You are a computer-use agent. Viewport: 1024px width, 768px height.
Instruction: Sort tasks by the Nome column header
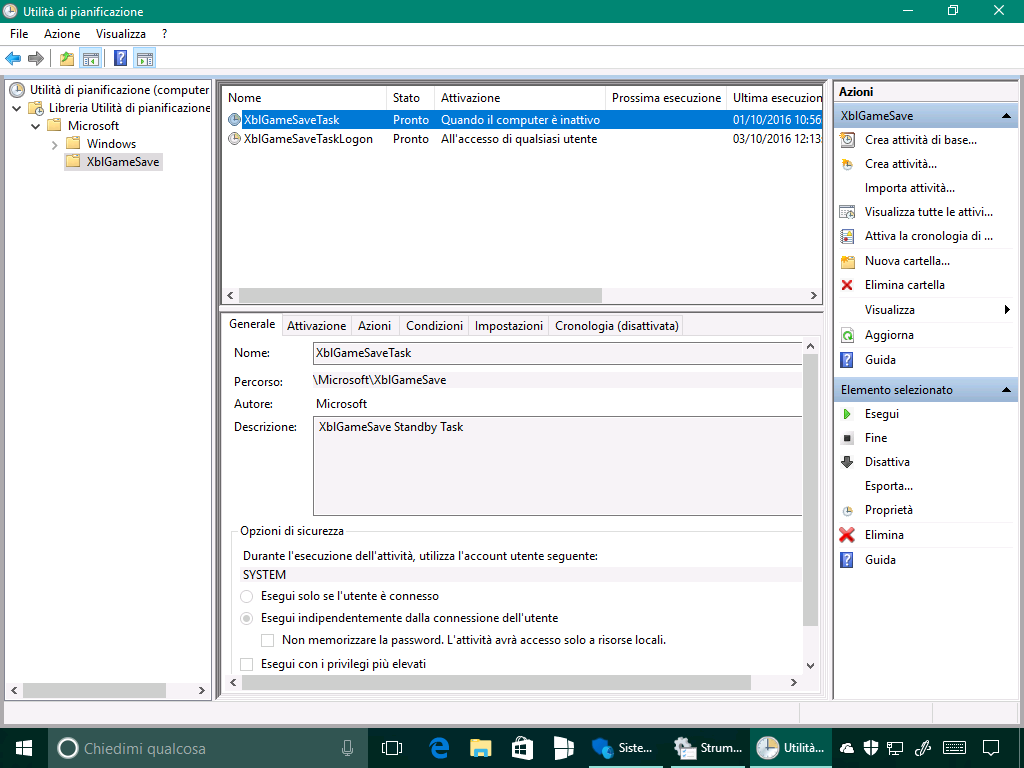coord(304,98)
